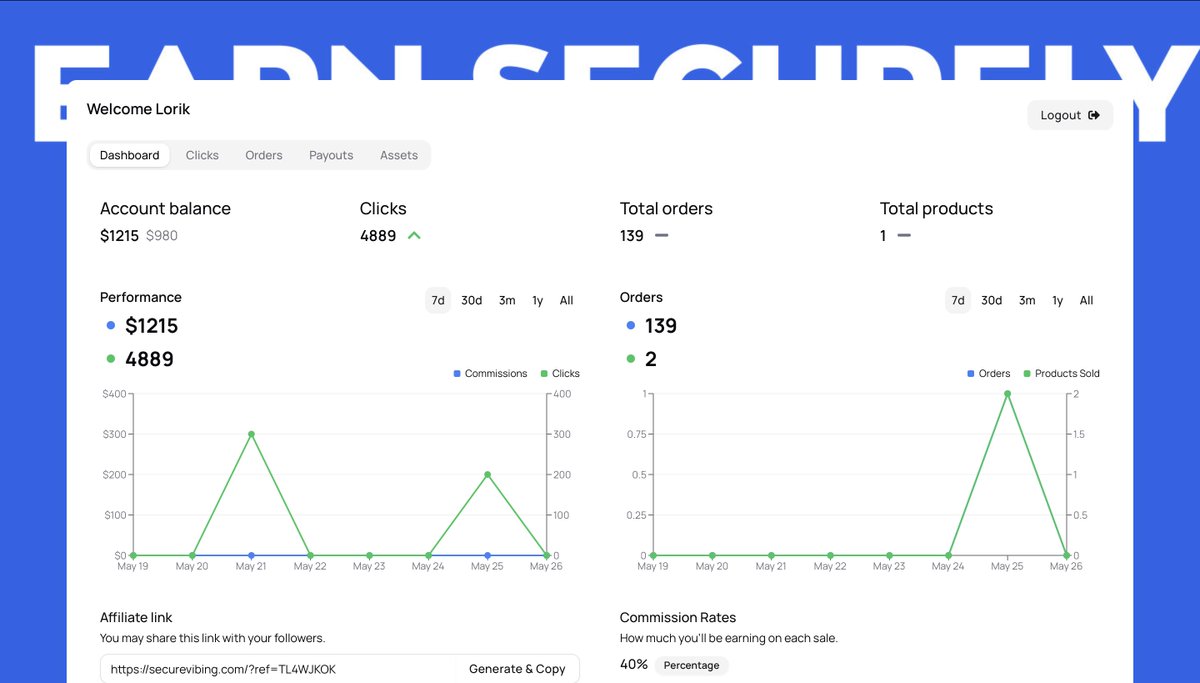Click the May 21 clicks peak data point
This screenshot has width=1200, height=683.
click(x=251, y=434)
